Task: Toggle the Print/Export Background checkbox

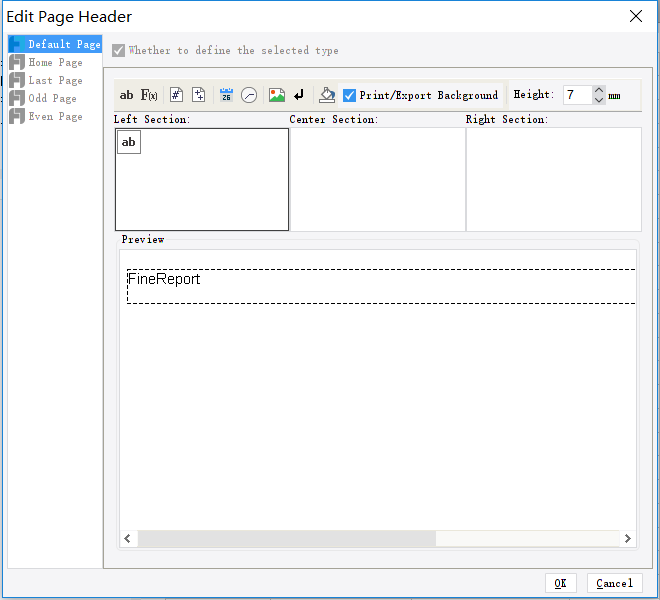Action: tap(349, 96)
